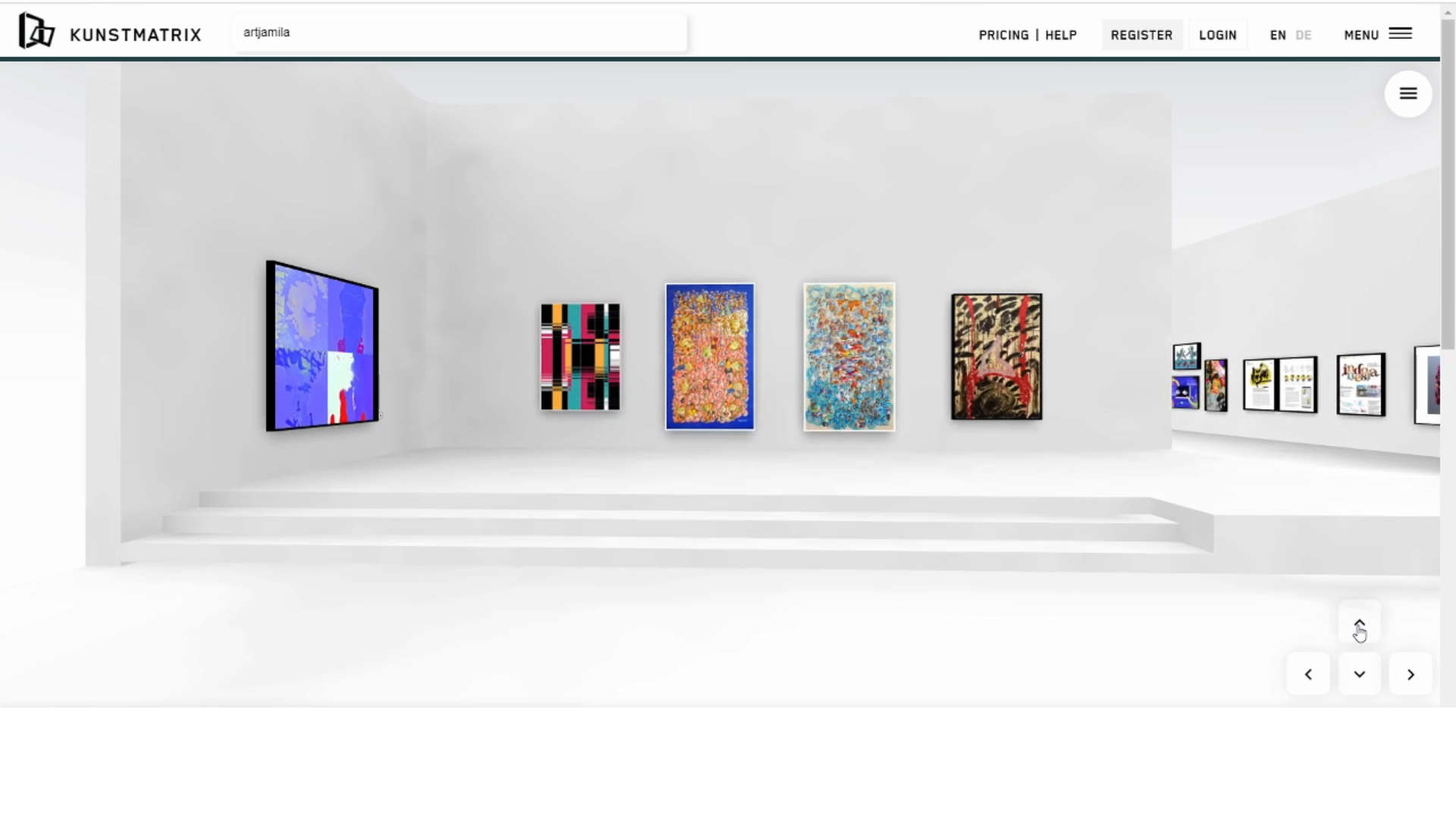This screenshot has width=1456, height=819.
Task: Open the main MENU hamburger icon
Action: click(x=1400, y=34)
